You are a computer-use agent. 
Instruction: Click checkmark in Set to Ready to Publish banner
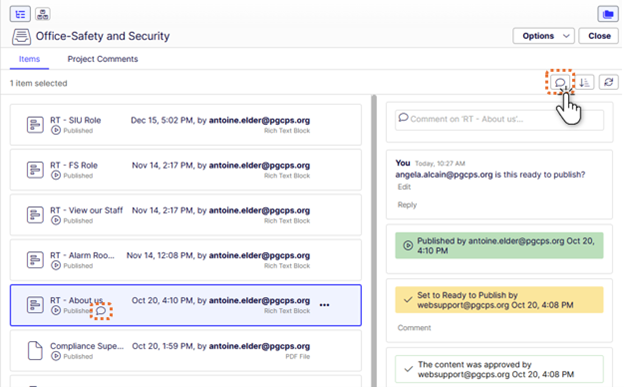tap(408, 299)
